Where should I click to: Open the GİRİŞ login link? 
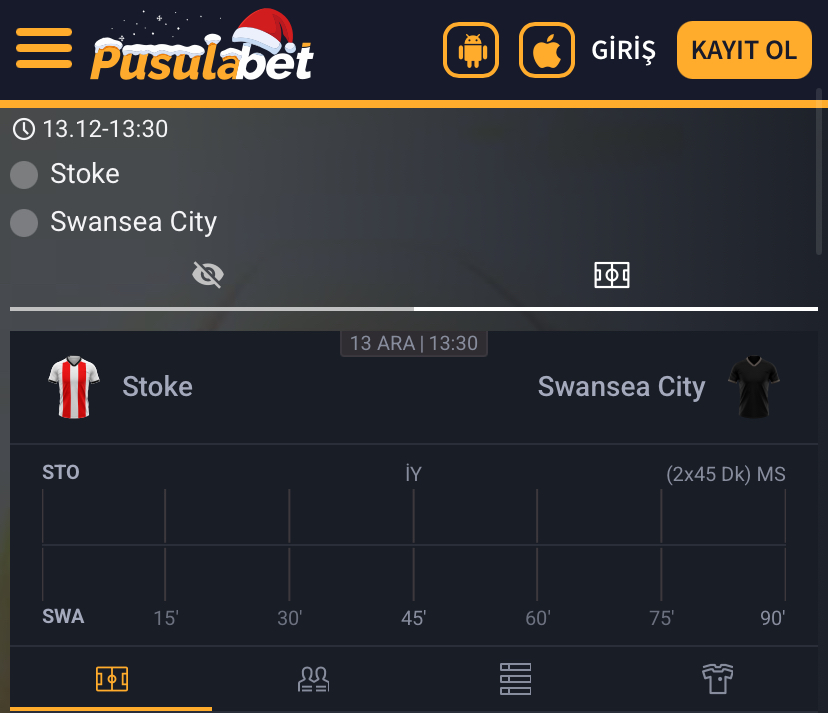(622, 50)
